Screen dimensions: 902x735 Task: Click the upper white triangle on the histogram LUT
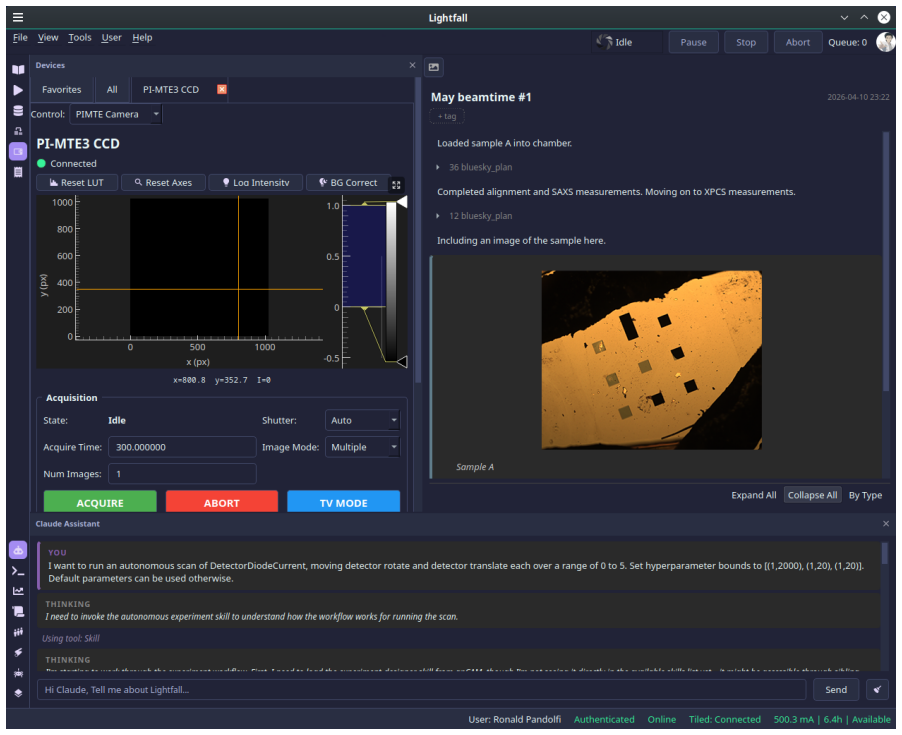(x=402, y=202)
